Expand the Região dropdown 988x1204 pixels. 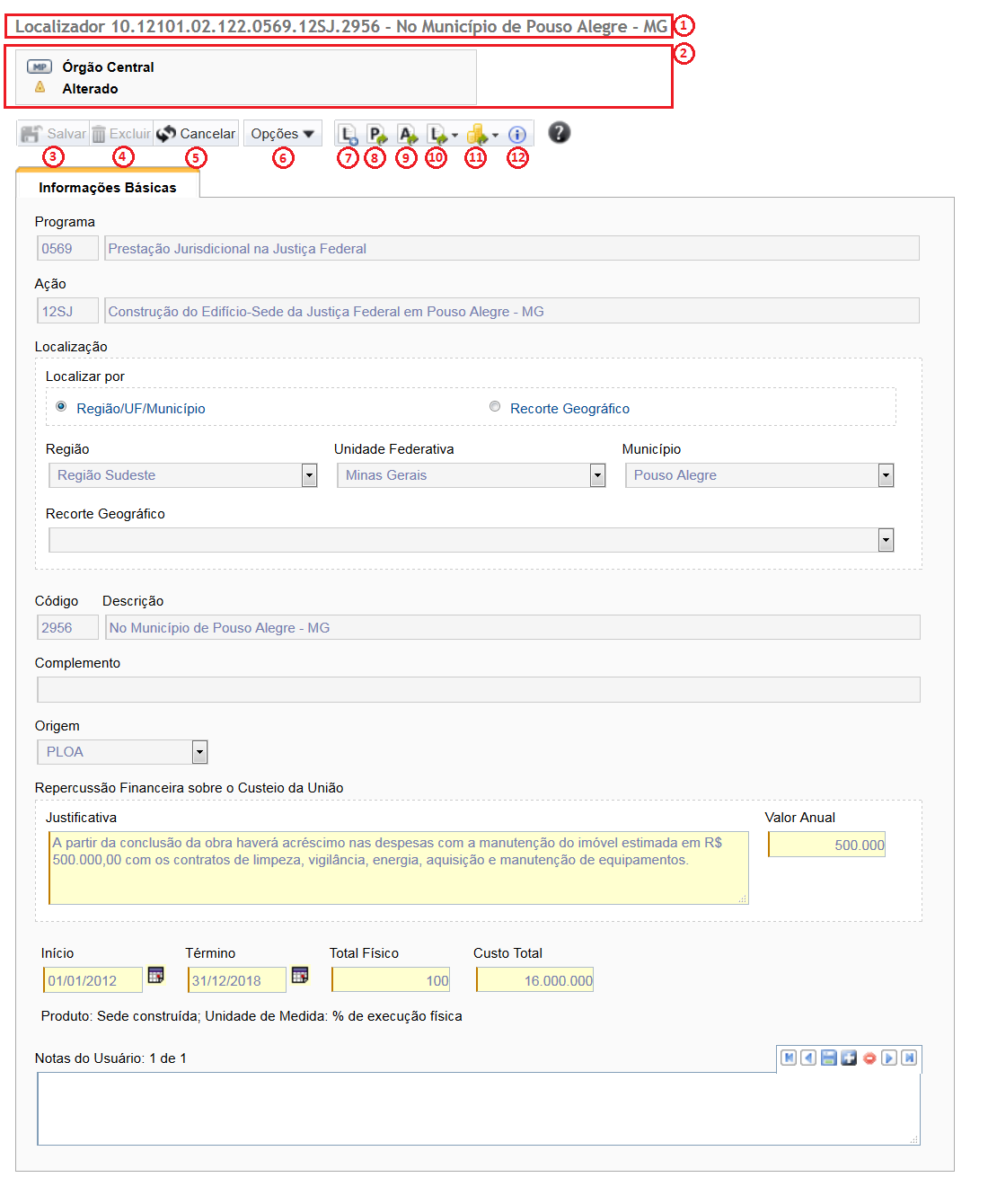(x=309, y=475)
